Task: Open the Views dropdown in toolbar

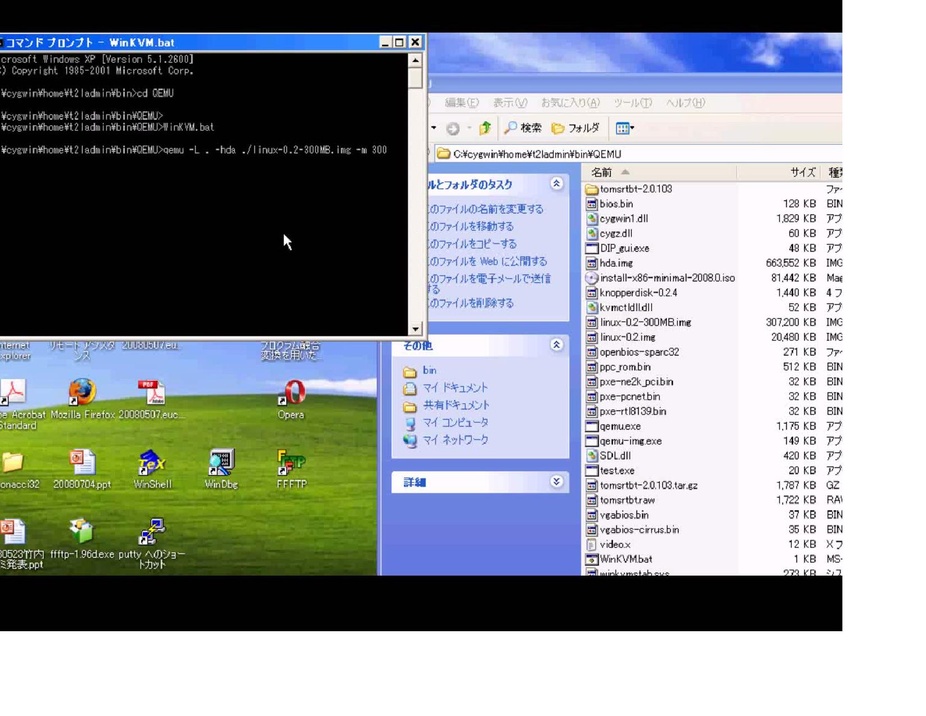Action: (624, 128)
